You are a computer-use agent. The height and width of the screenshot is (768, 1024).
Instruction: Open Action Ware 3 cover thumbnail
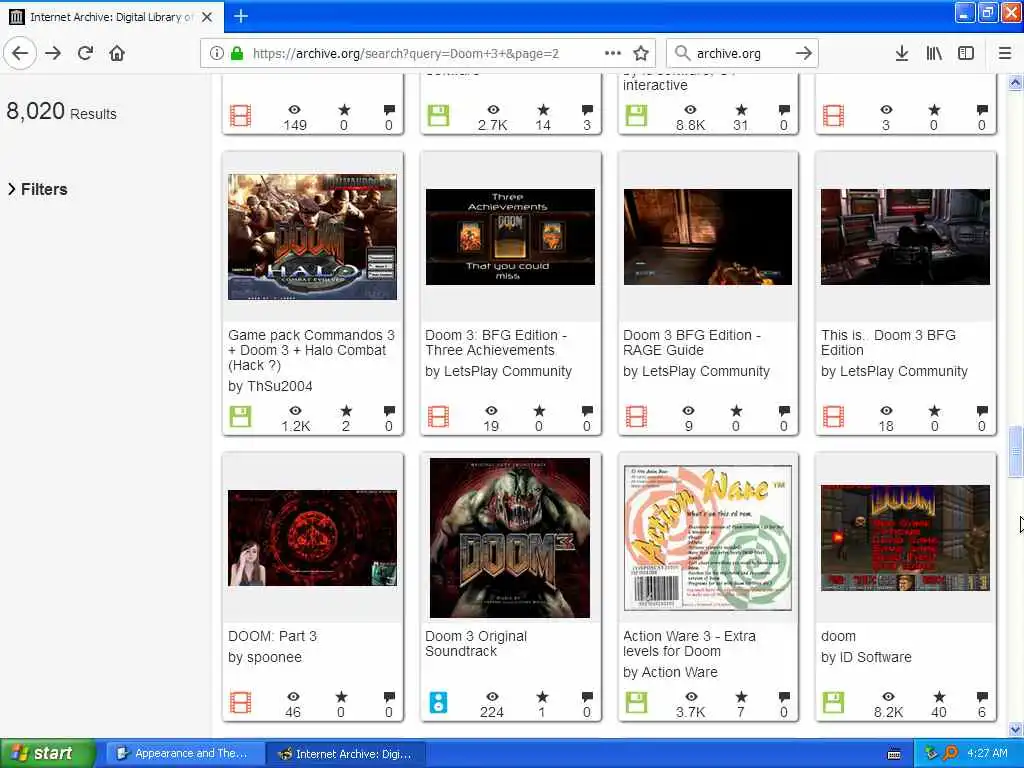(x=708, y=537)
